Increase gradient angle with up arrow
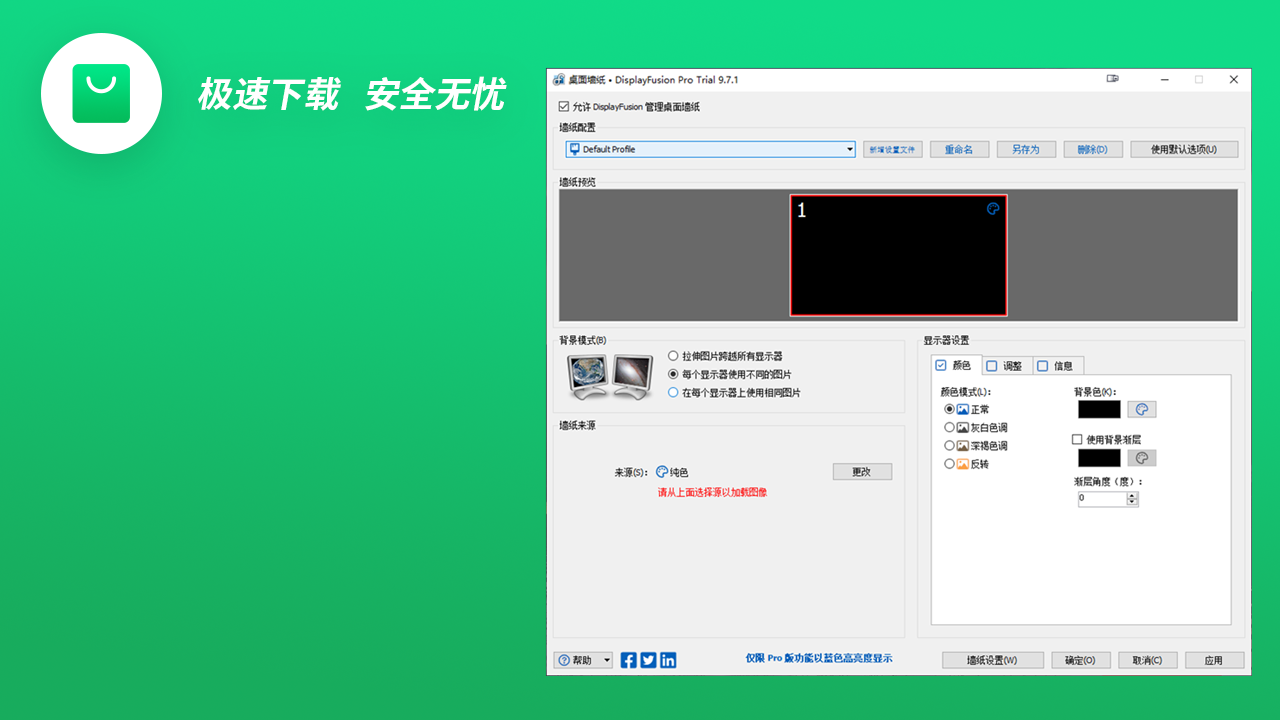The width and height of the screenshot is (1280, 720). point(1132,495)
